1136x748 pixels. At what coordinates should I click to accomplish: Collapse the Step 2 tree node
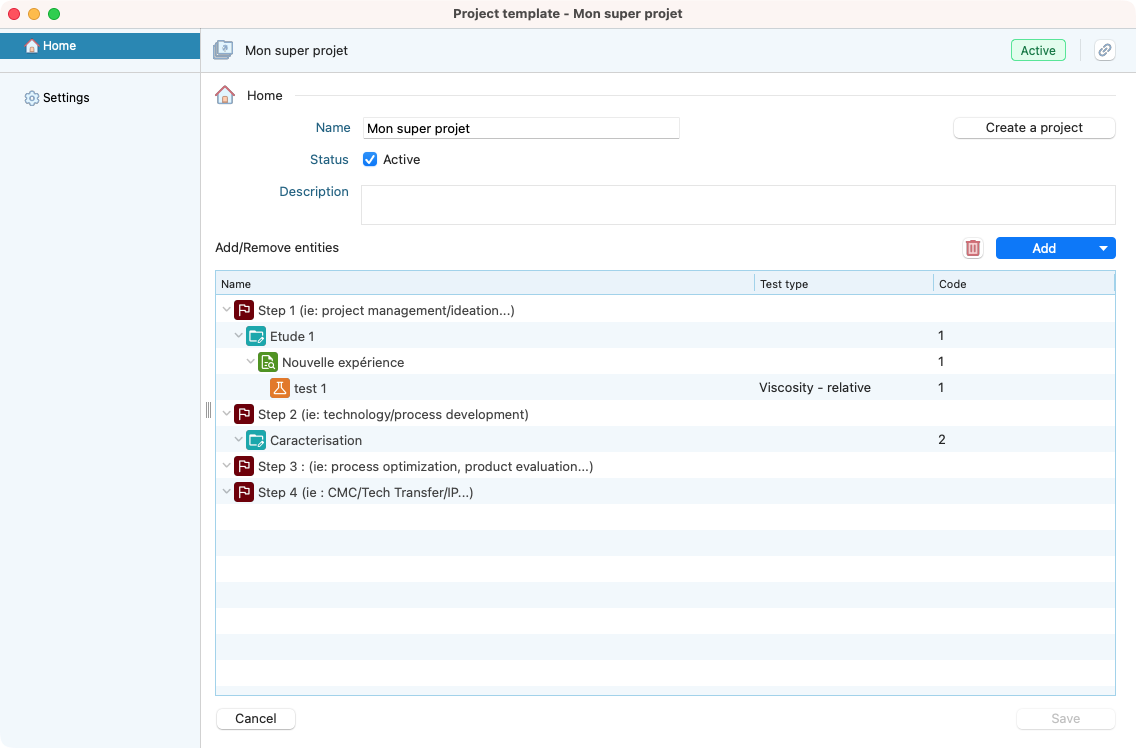[226, 414]
